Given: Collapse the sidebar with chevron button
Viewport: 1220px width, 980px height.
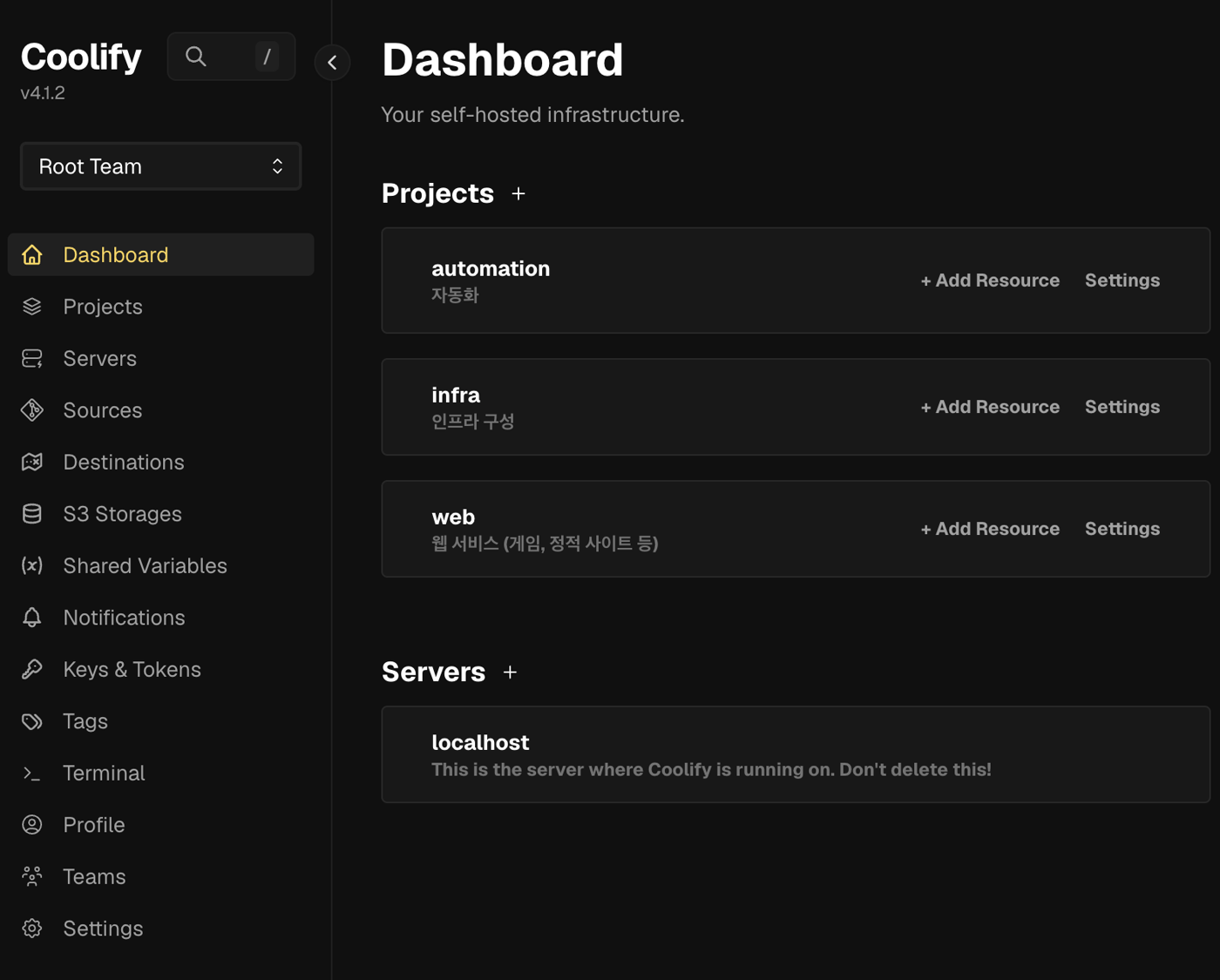Looking at the screenshot, I should point(332,62).
